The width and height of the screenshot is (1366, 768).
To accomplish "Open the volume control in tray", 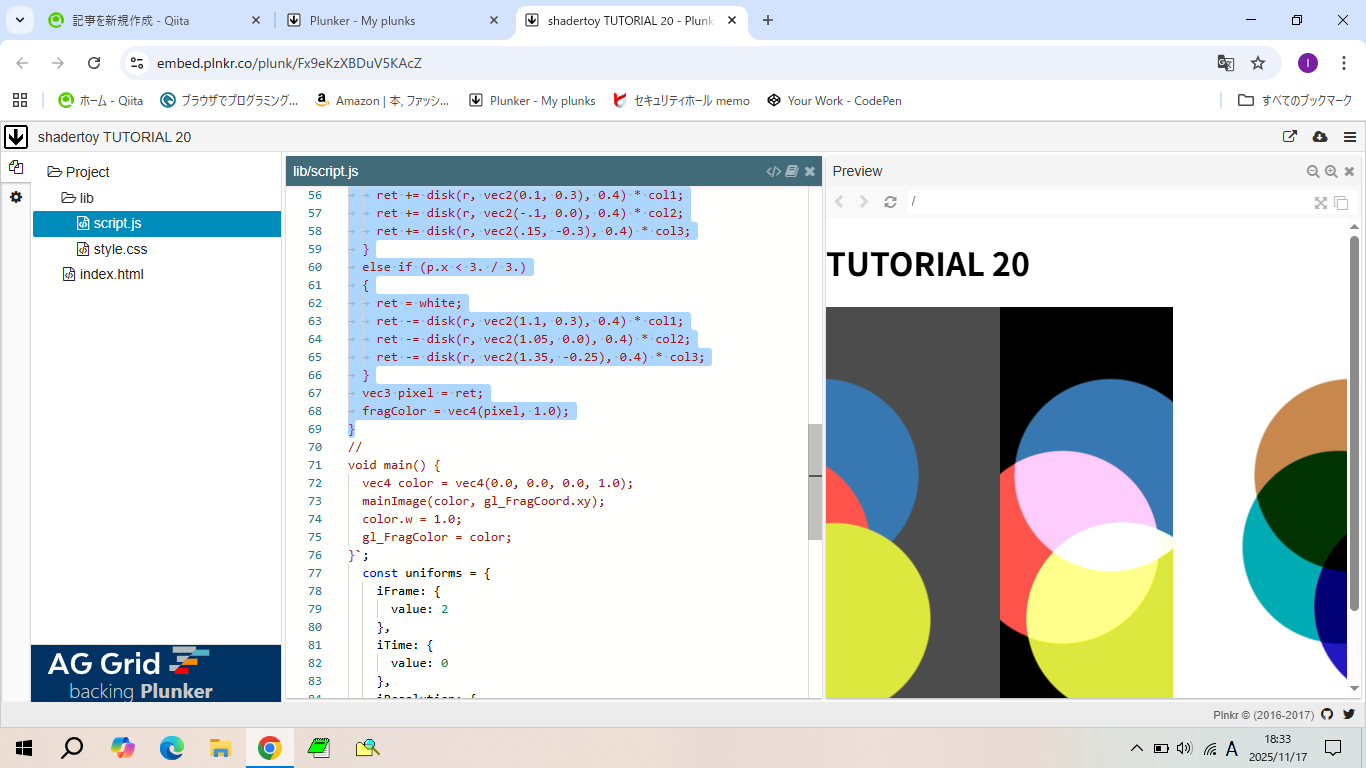I will tap(1185, 748).
